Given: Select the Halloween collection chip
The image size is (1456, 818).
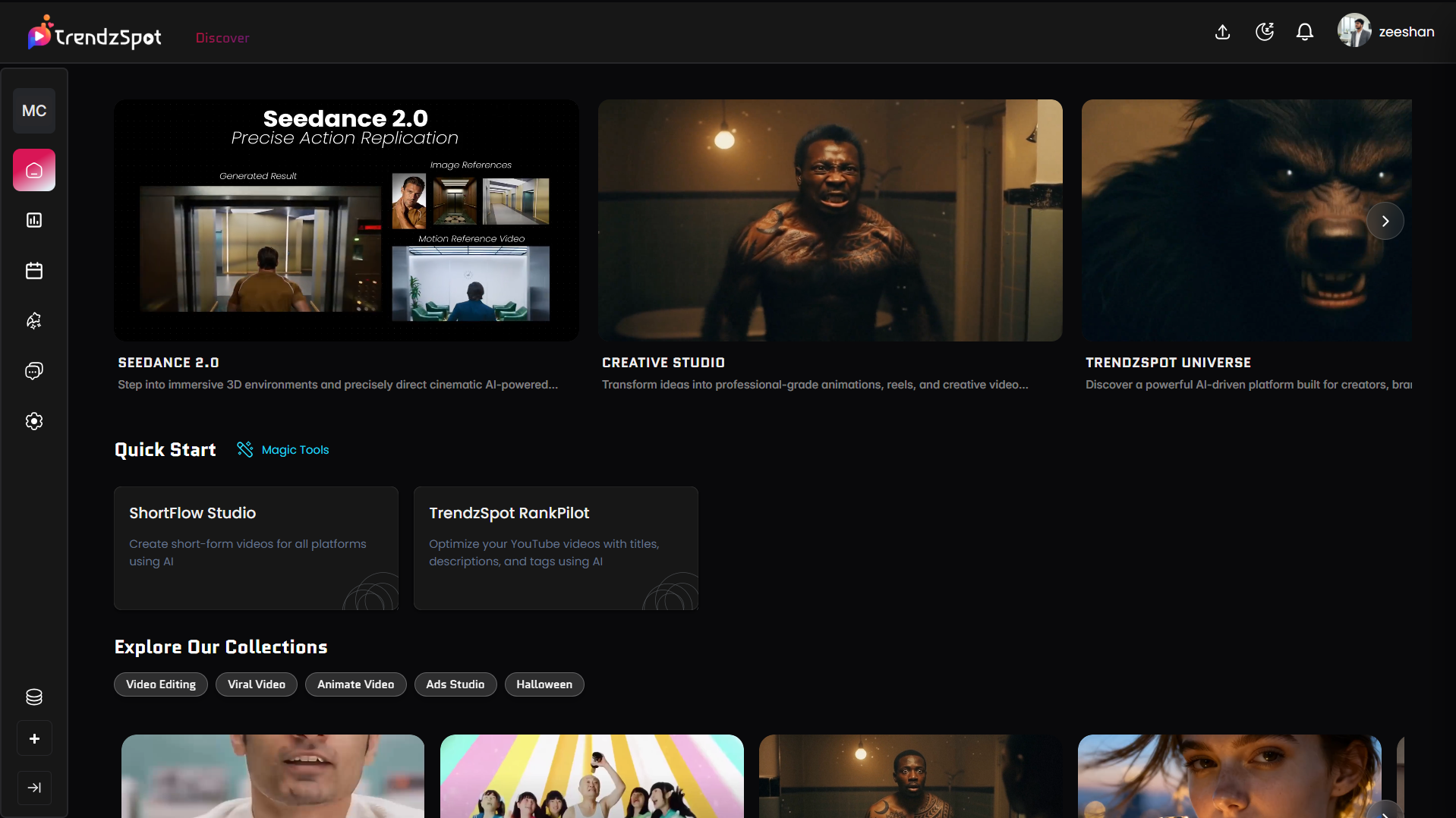Looking at the screenshot, I should pyautogui.click(x=544, y=684).
